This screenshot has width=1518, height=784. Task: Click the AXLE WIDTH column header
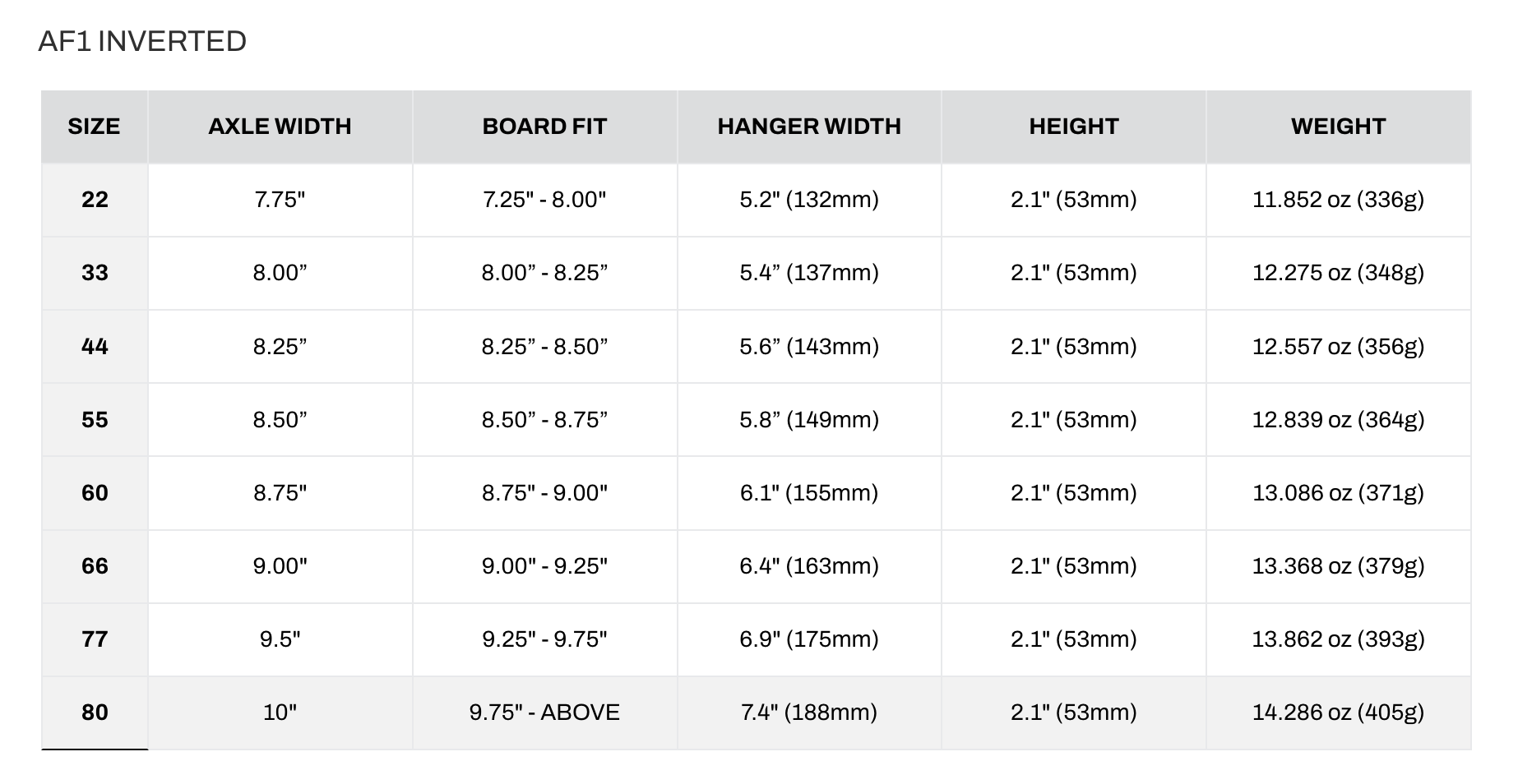point(280,127)
